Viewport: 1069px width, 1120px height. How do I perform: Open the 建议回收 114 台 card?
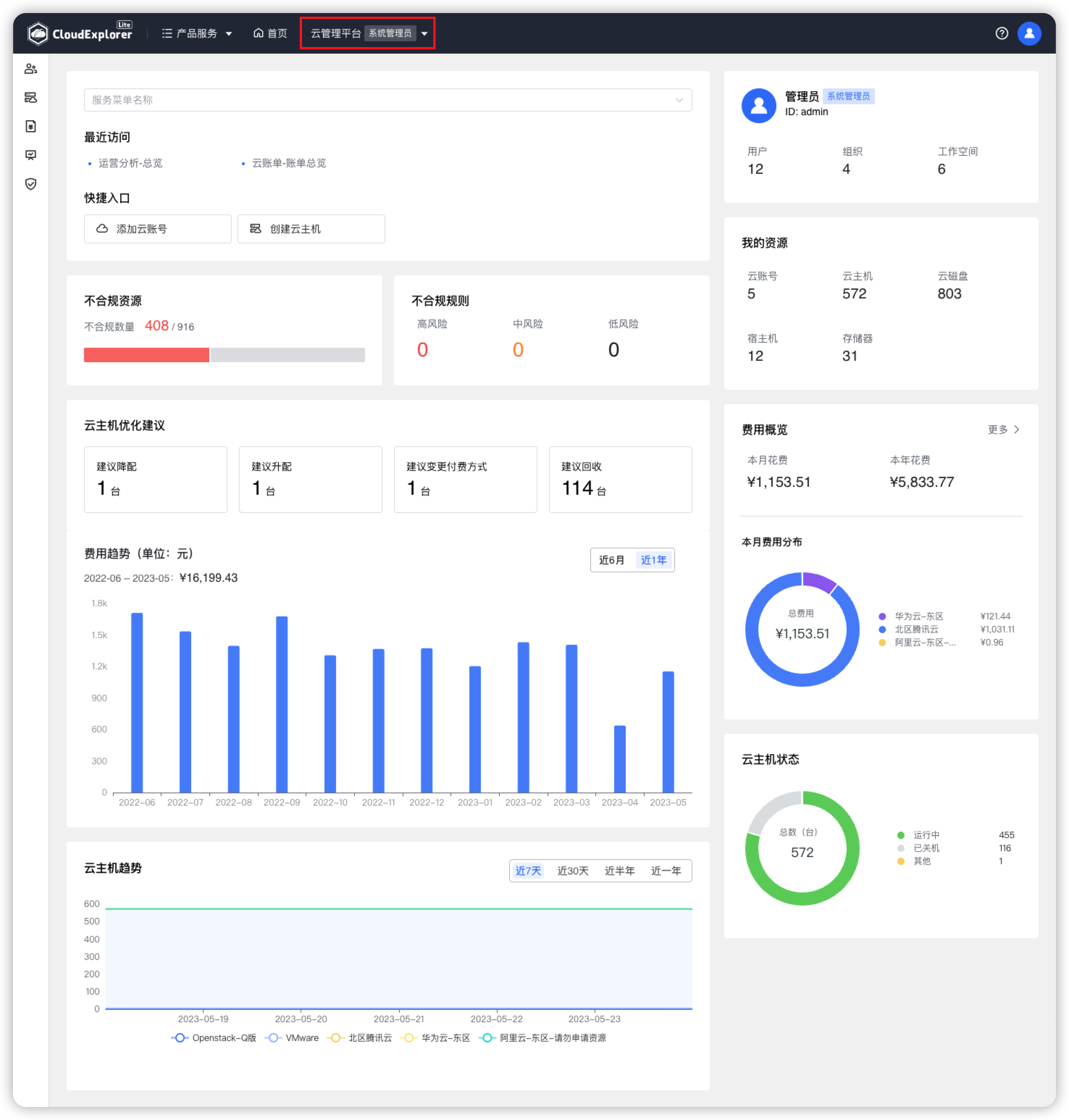tap(621, 479)
